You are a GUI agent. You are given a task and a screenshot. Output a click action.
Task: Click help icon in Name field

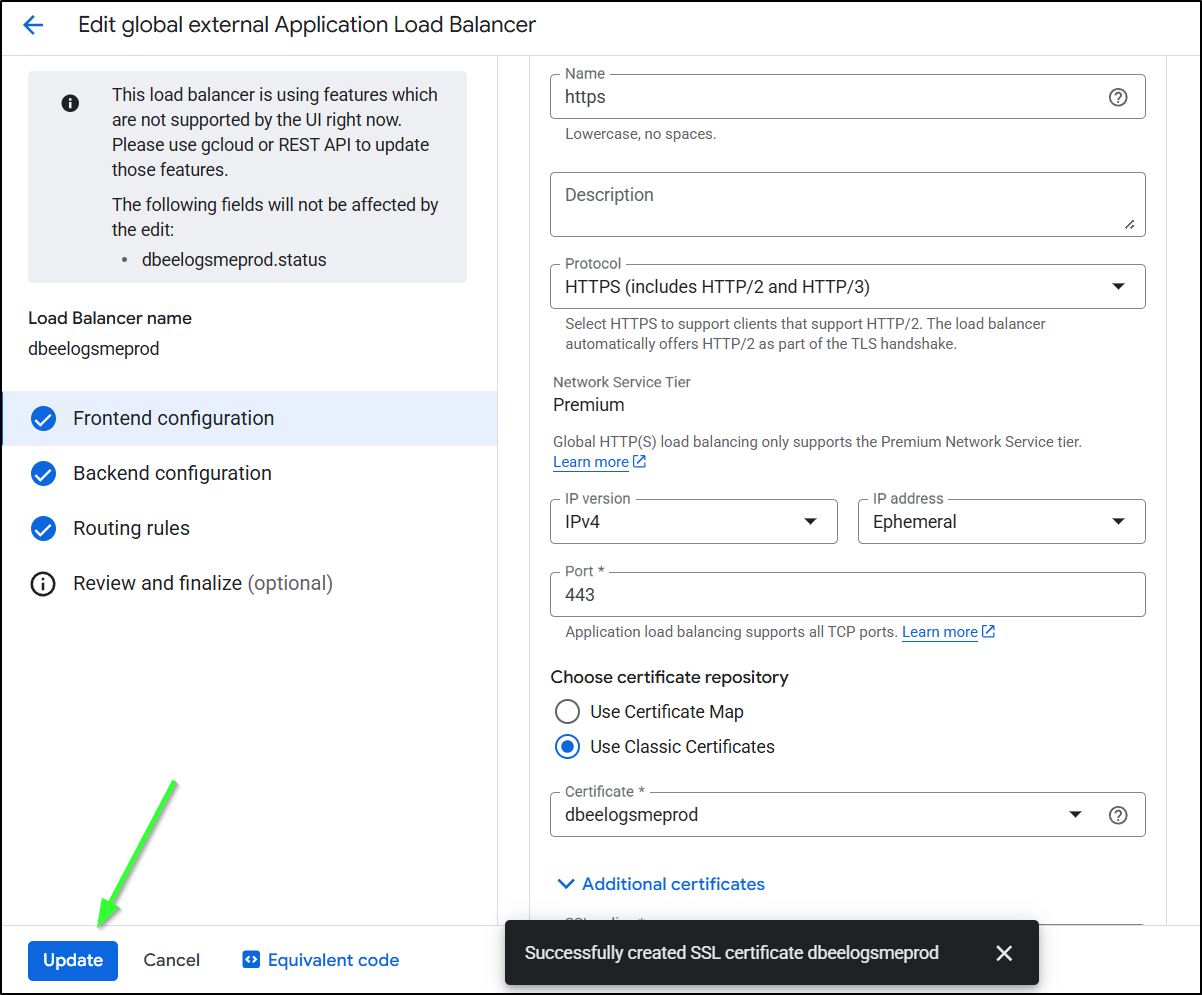1118,97
